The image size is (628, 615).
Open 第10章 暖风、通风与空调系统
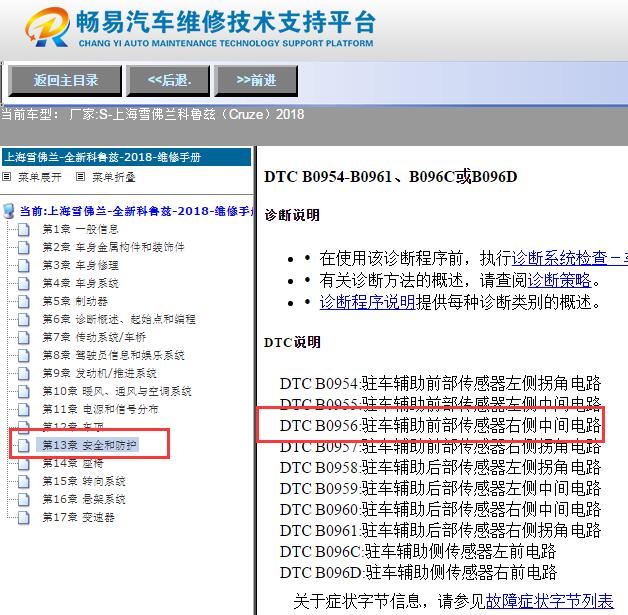point(117,391)
